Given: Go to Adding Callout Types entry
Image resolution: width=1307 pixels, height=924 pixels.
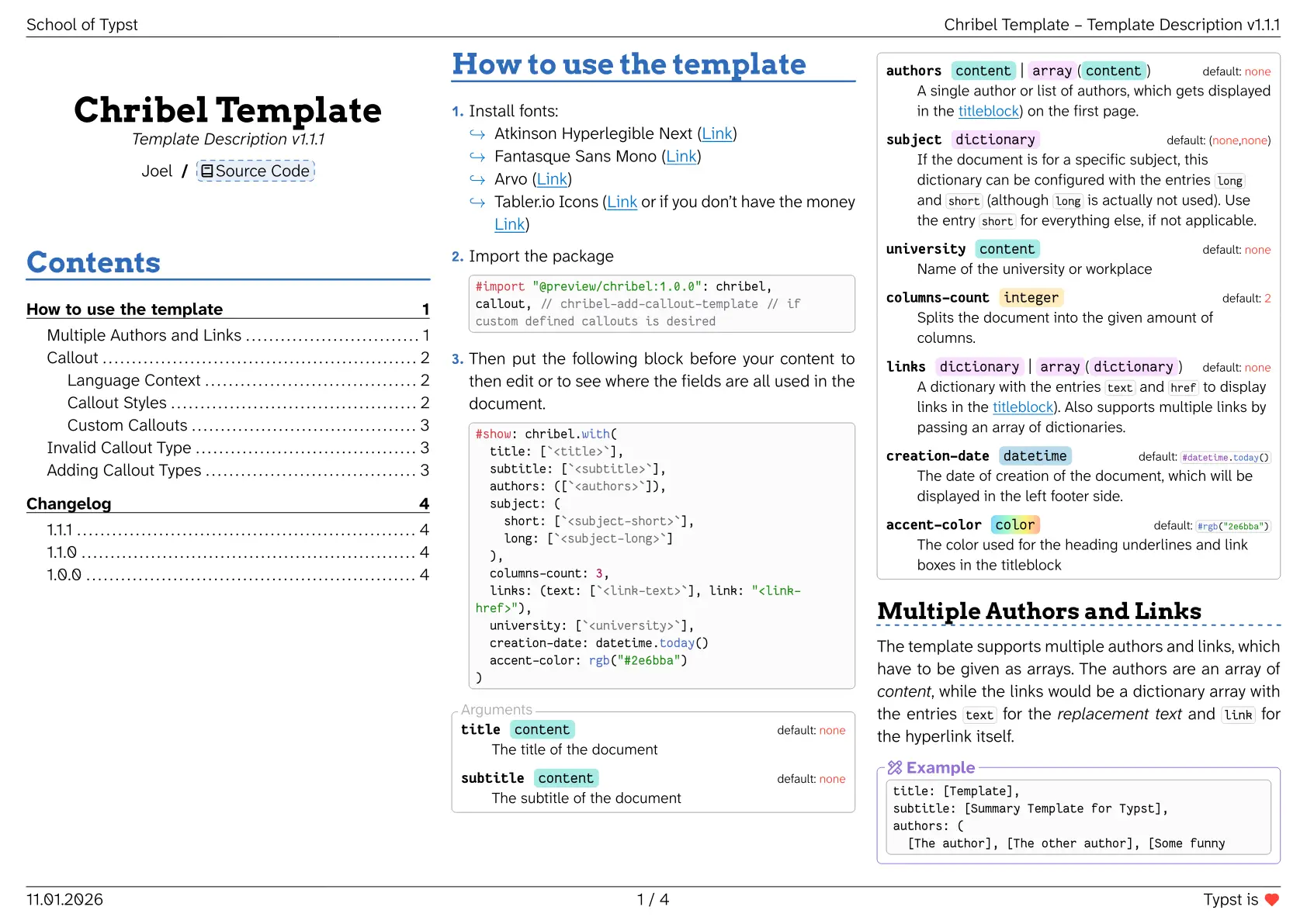Looking at the screenshot, I should click(124, 471).
